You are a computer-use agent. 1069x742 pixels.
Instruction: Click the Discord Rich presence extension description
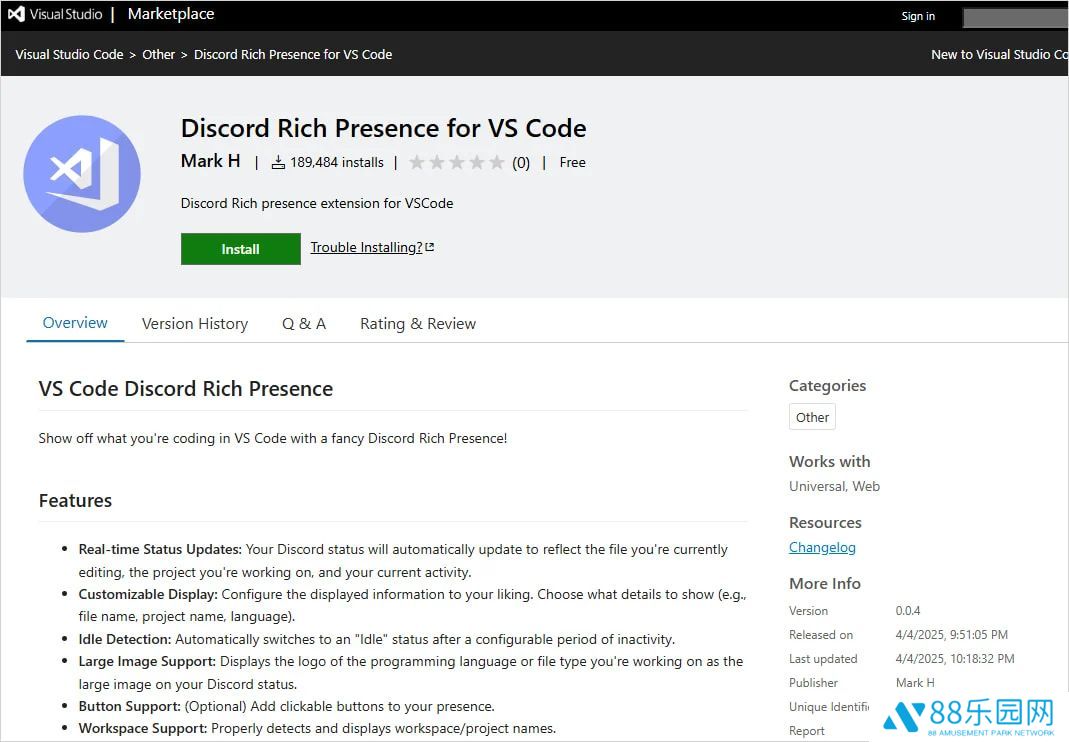[316, 203]
